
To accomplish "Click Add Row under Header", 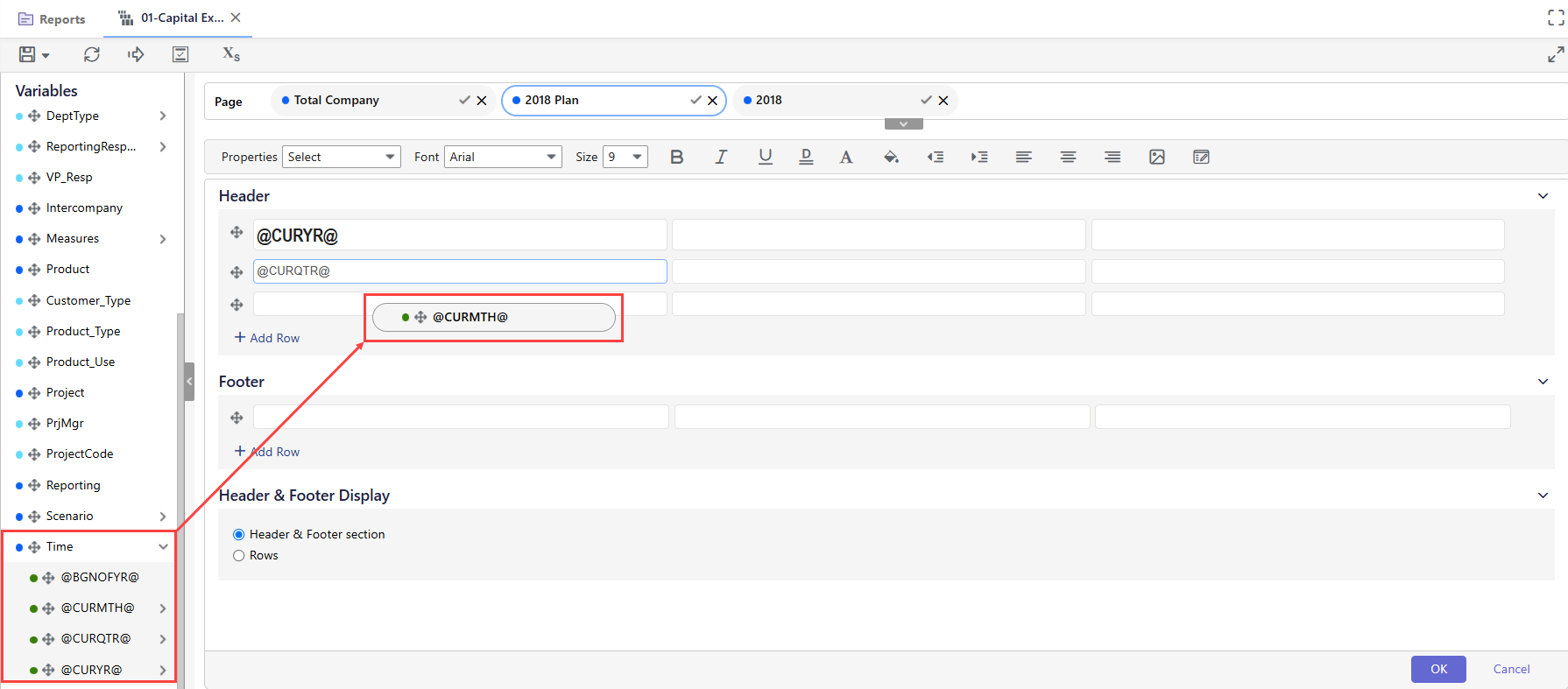I will click(x=267, y=338).
